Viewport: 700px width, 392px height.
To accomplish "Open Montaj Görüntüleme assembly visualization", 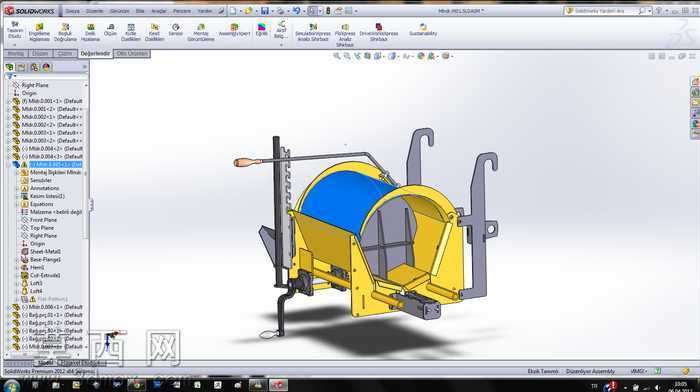I will 200,33.
